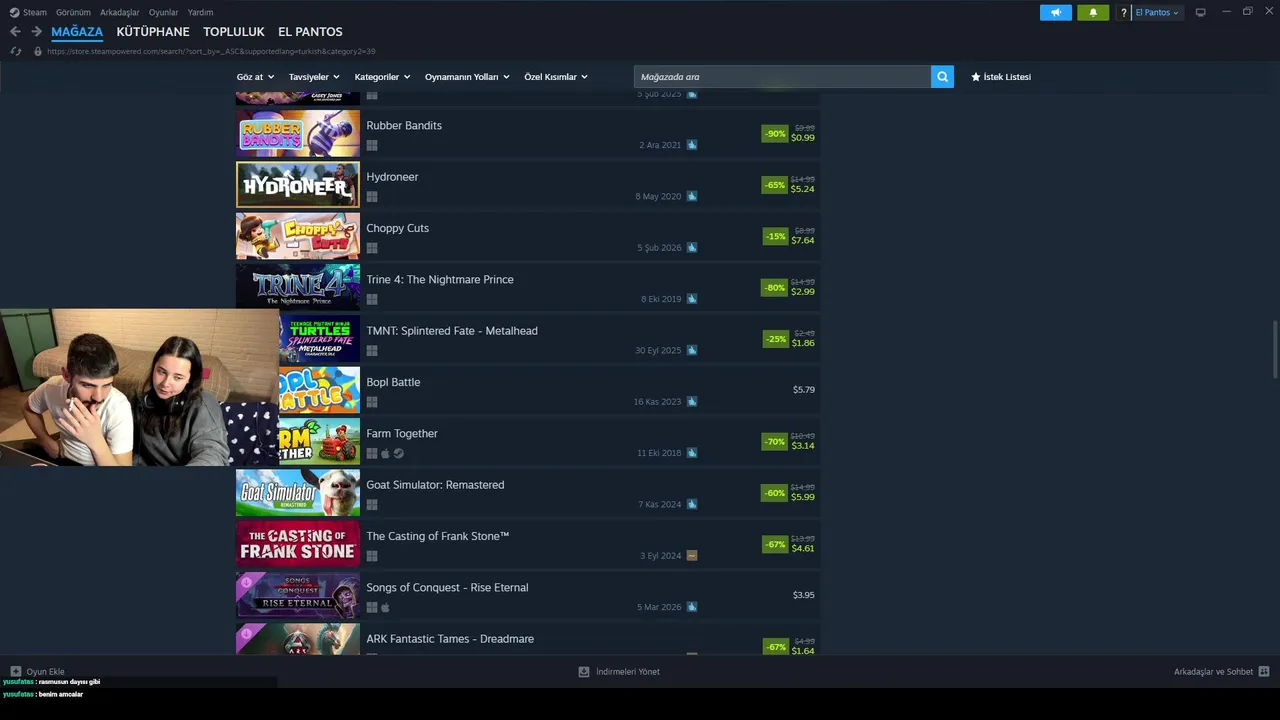
Task: Open Goat Simulator: Remastered thumbnail
Action: (x=298, y=493)
